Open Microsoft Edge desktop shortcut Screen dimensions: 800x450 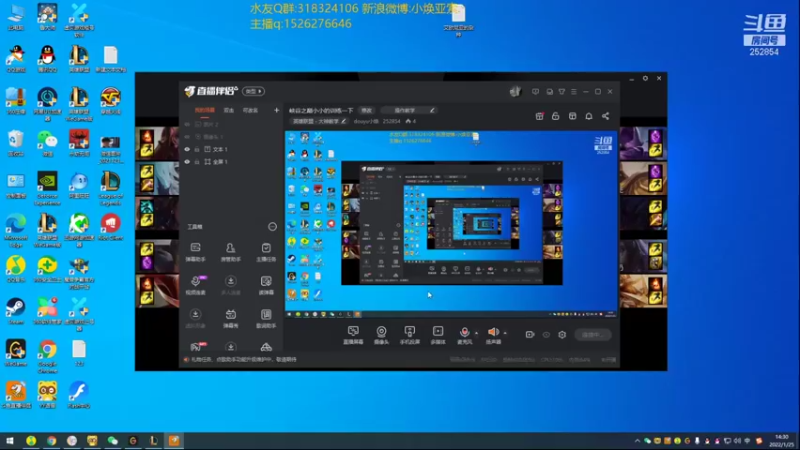(x=16, y=231)
